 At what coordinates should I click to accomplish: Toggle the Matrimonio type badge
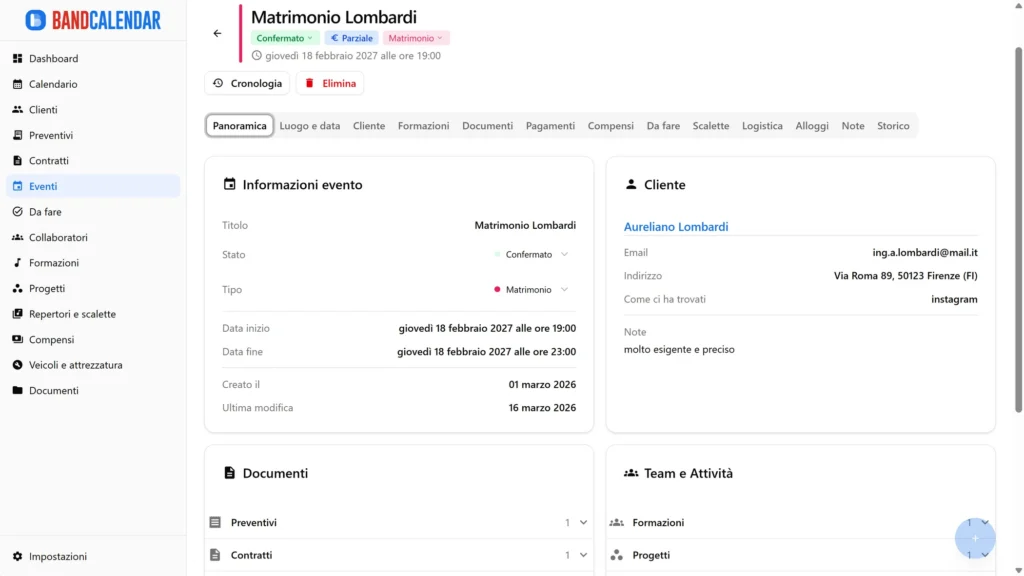coord(416,37)
